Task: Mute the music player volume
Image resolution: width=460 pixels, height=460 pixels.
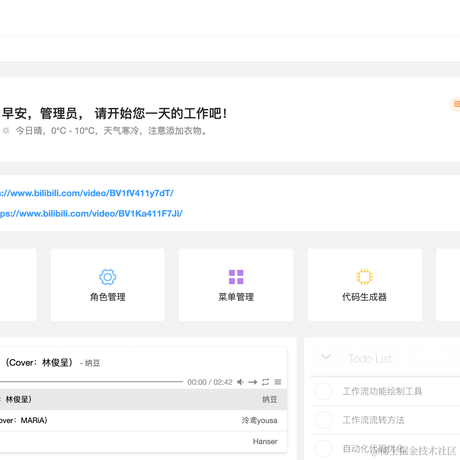Action: point(240,382)
